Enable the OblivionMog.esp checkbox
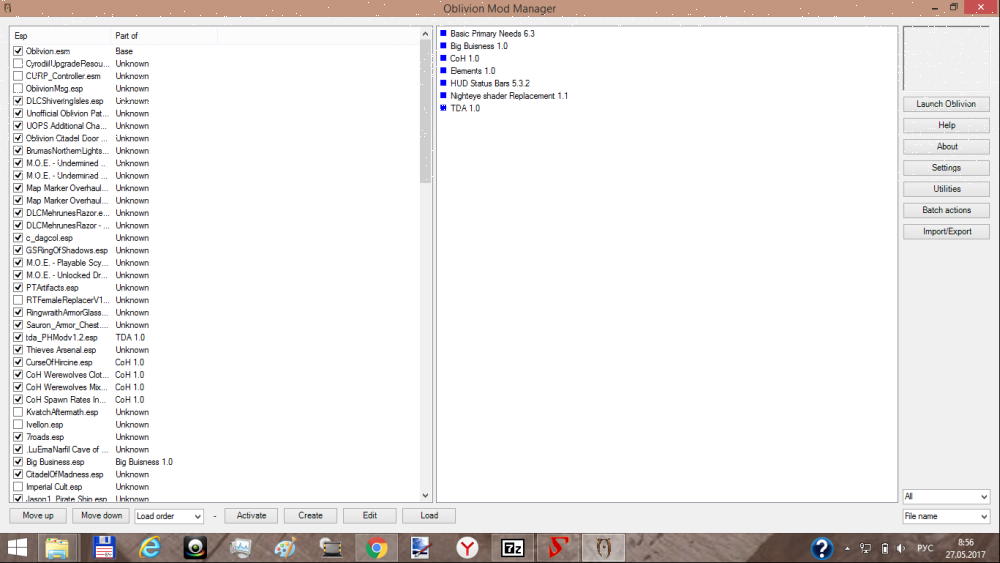This screenshot has height=563, width=1000. (x=18, y=88)
